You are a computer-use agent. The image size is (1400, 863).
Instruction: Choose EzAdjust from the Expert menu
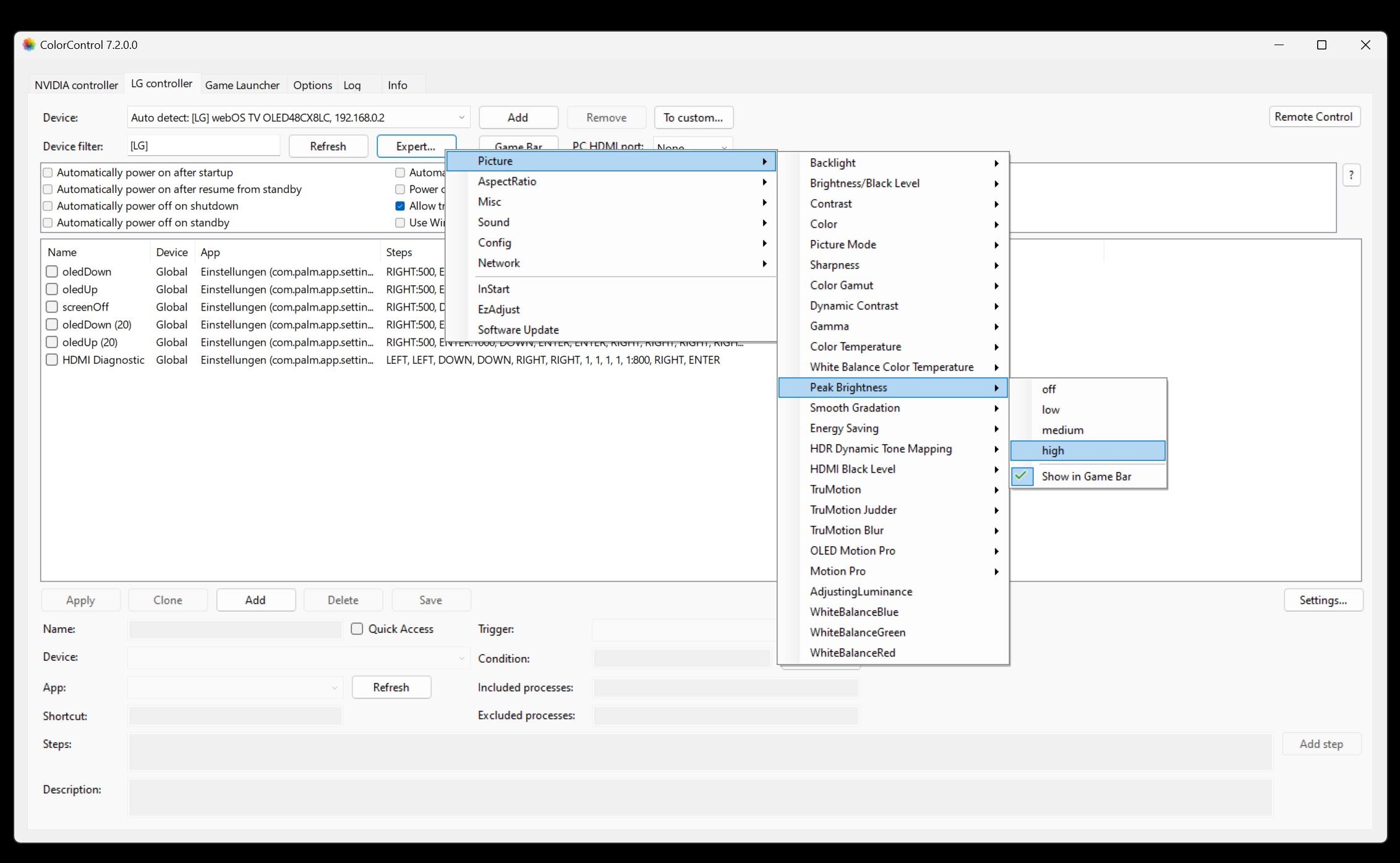tap(610, 309)
